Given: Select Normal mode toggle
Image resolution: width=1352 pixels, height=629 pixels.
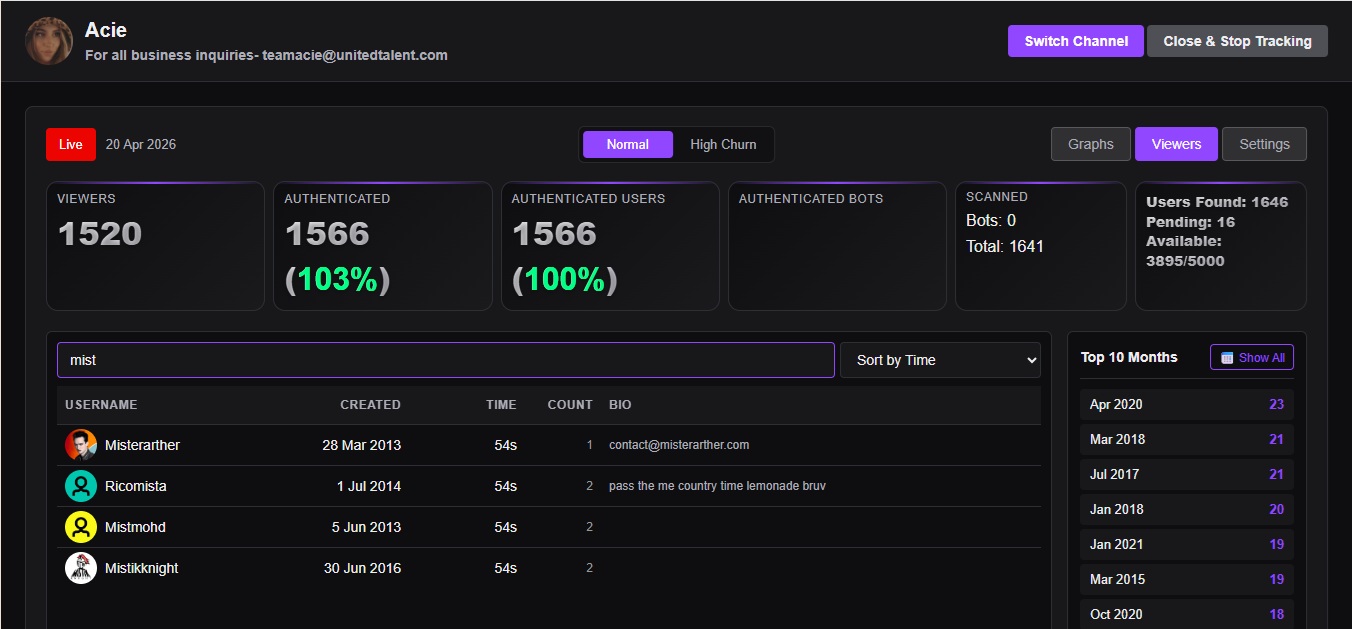Looking at the screenshot, I should point(628,144).
